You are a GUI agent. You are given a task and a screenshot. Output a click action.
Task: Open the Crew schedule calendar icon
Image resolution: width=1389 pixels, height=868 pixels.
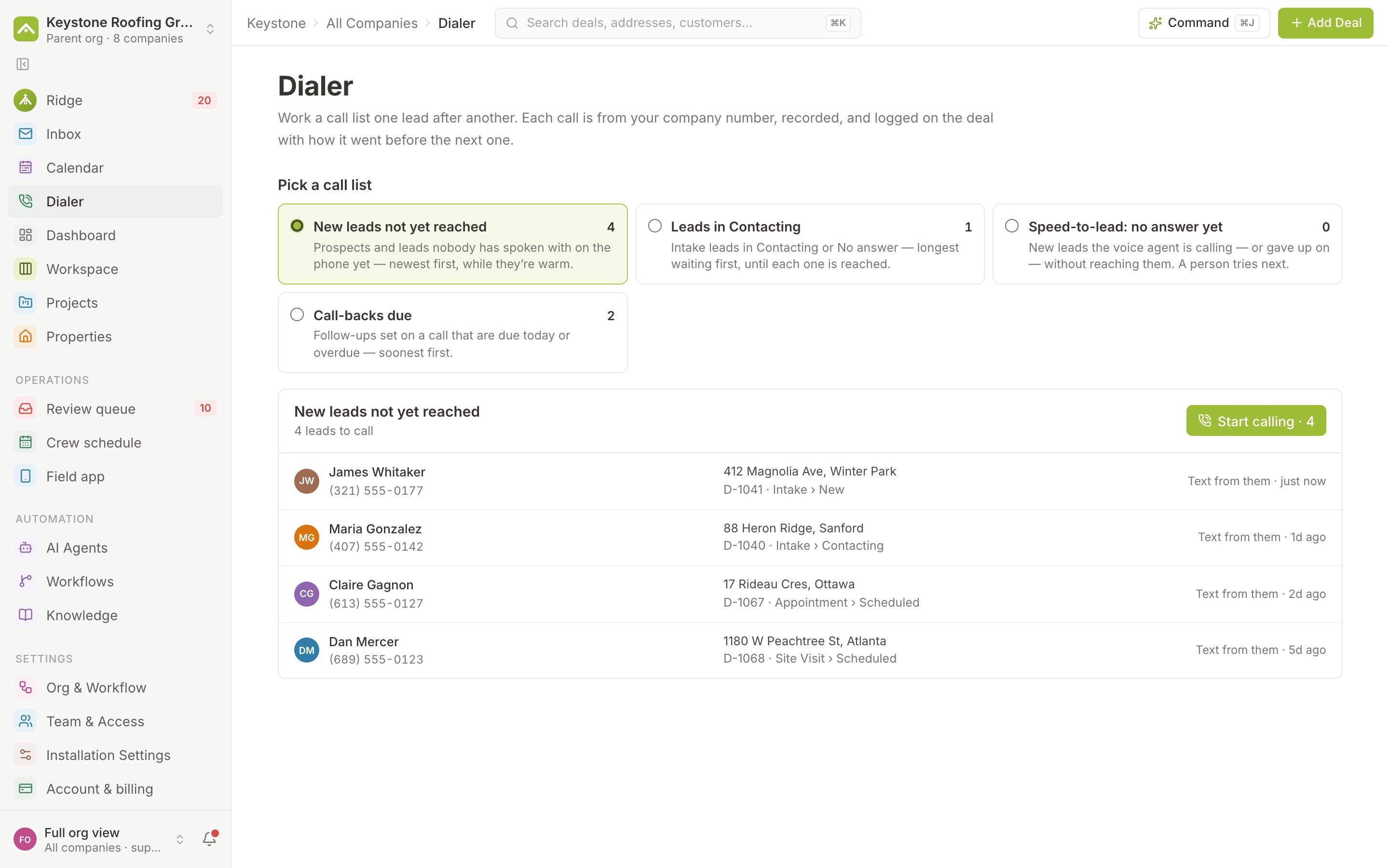pyautogui.click(x=25, y=443)
